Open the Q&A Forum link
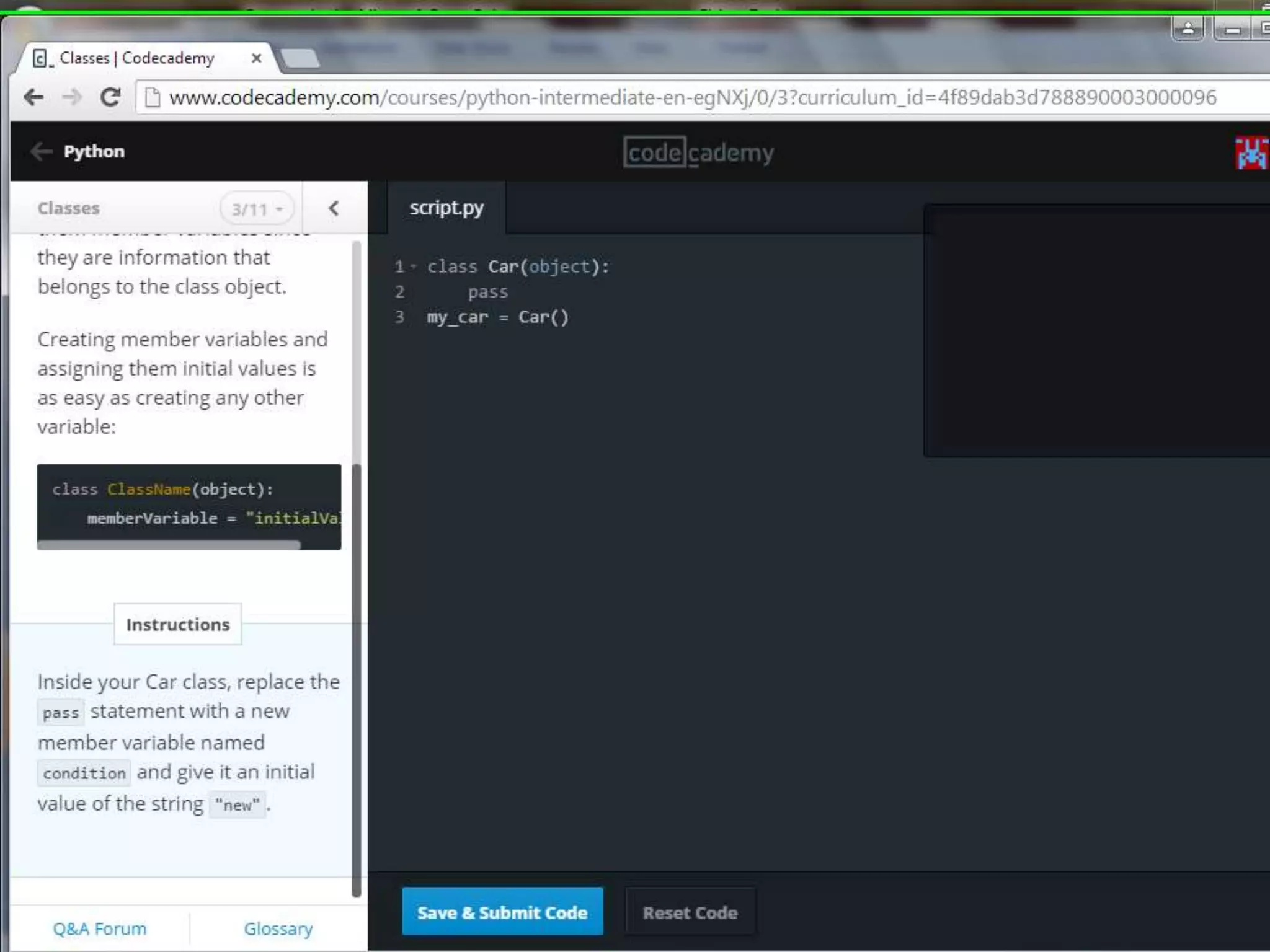This screenshot has height=952, width=1270. point(100,928)
